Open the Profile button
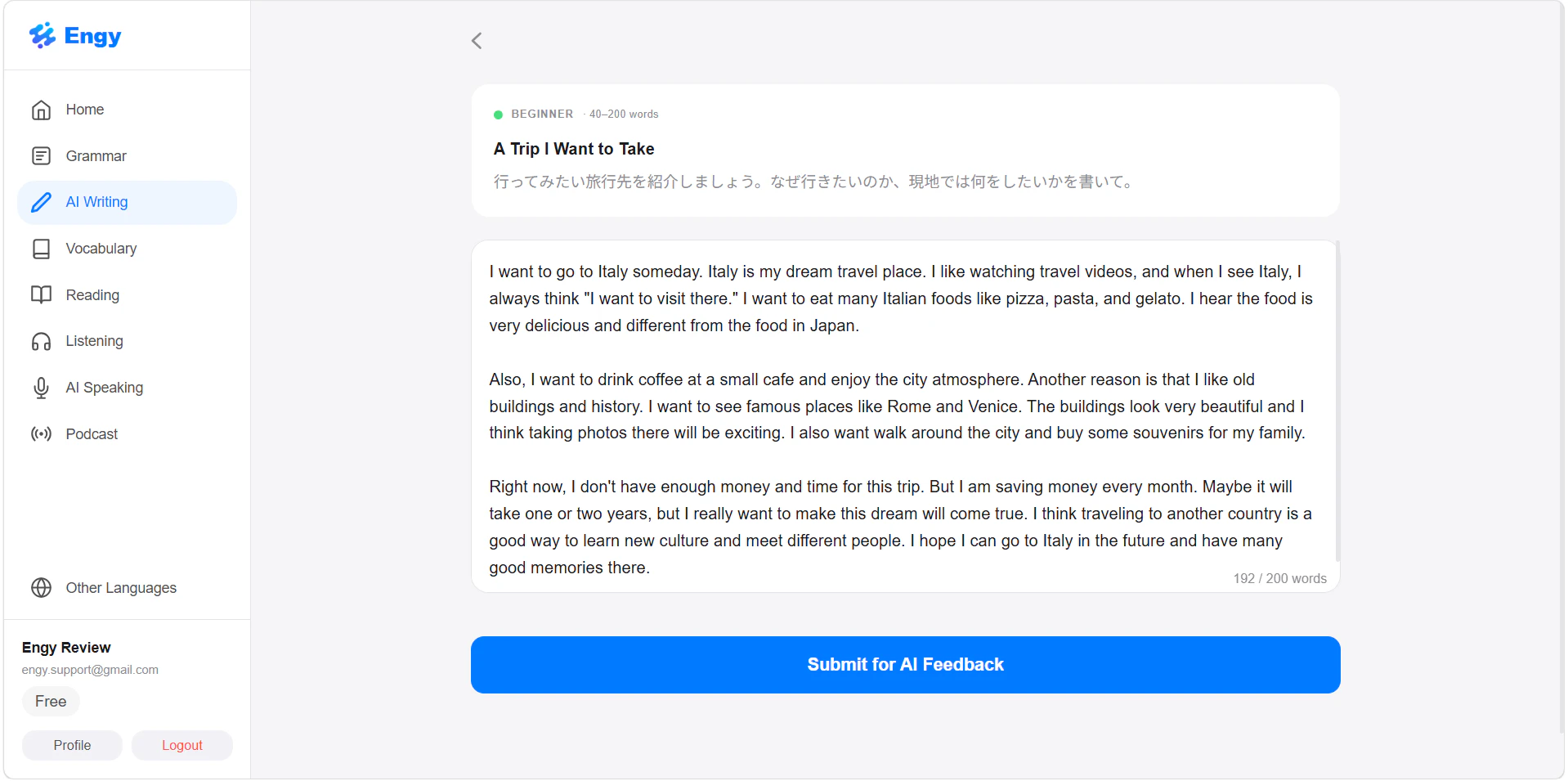The height and width of the screenshot is (781, 1568). pos(72,746)
